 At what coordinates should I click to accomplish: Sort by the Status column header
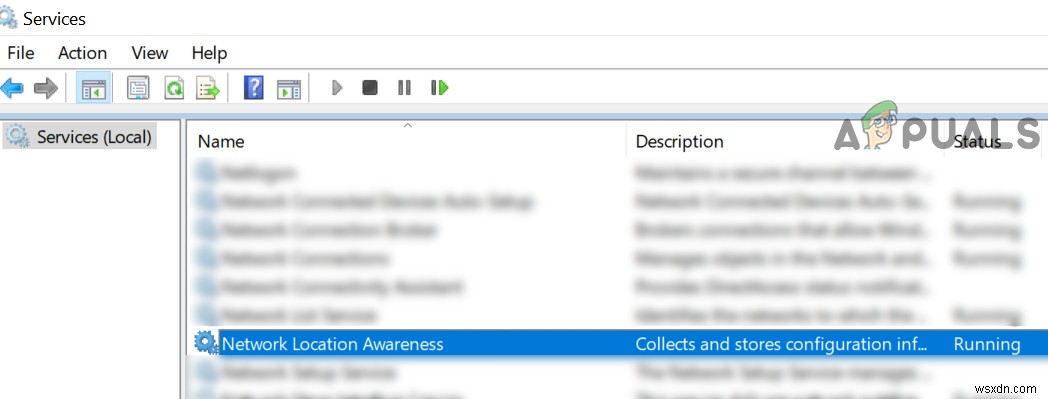pos(977,141)
